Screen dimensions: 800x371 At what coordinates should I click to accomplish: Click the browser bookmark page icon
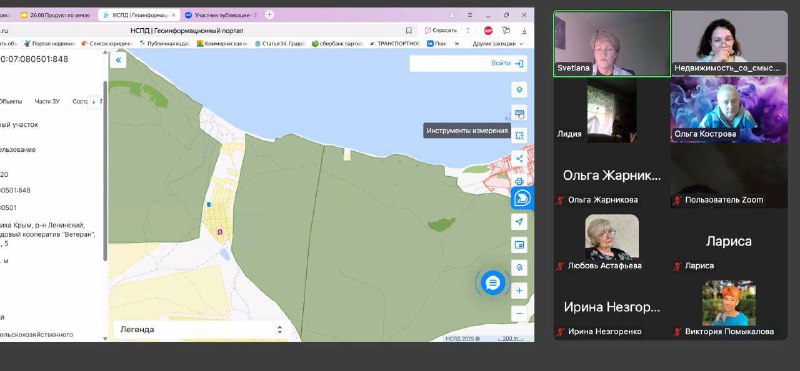pyautogui.click(x=409, y=31)
